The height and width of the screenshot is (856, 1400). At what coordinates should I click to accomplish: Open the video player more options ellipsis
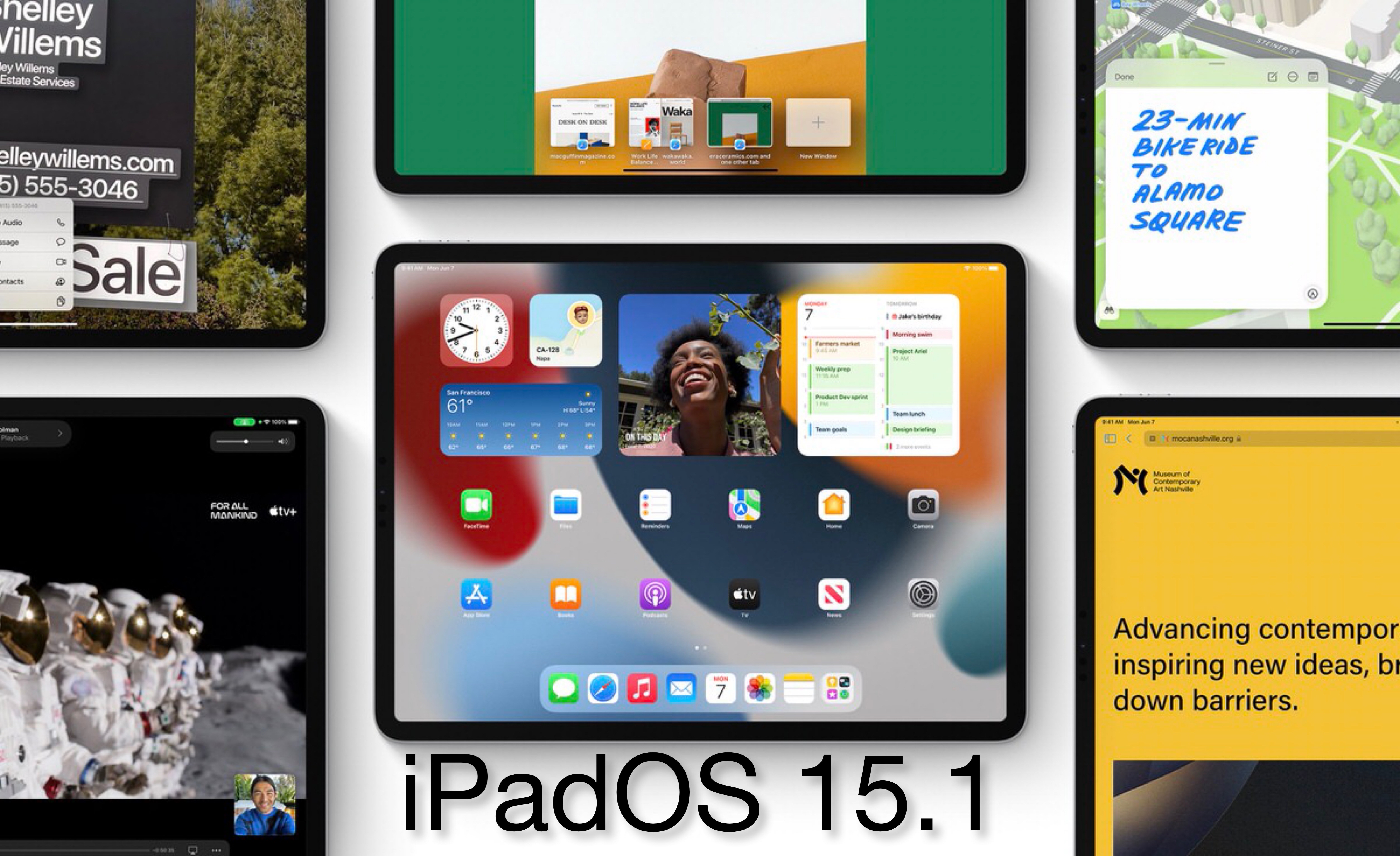click(217, 850)
